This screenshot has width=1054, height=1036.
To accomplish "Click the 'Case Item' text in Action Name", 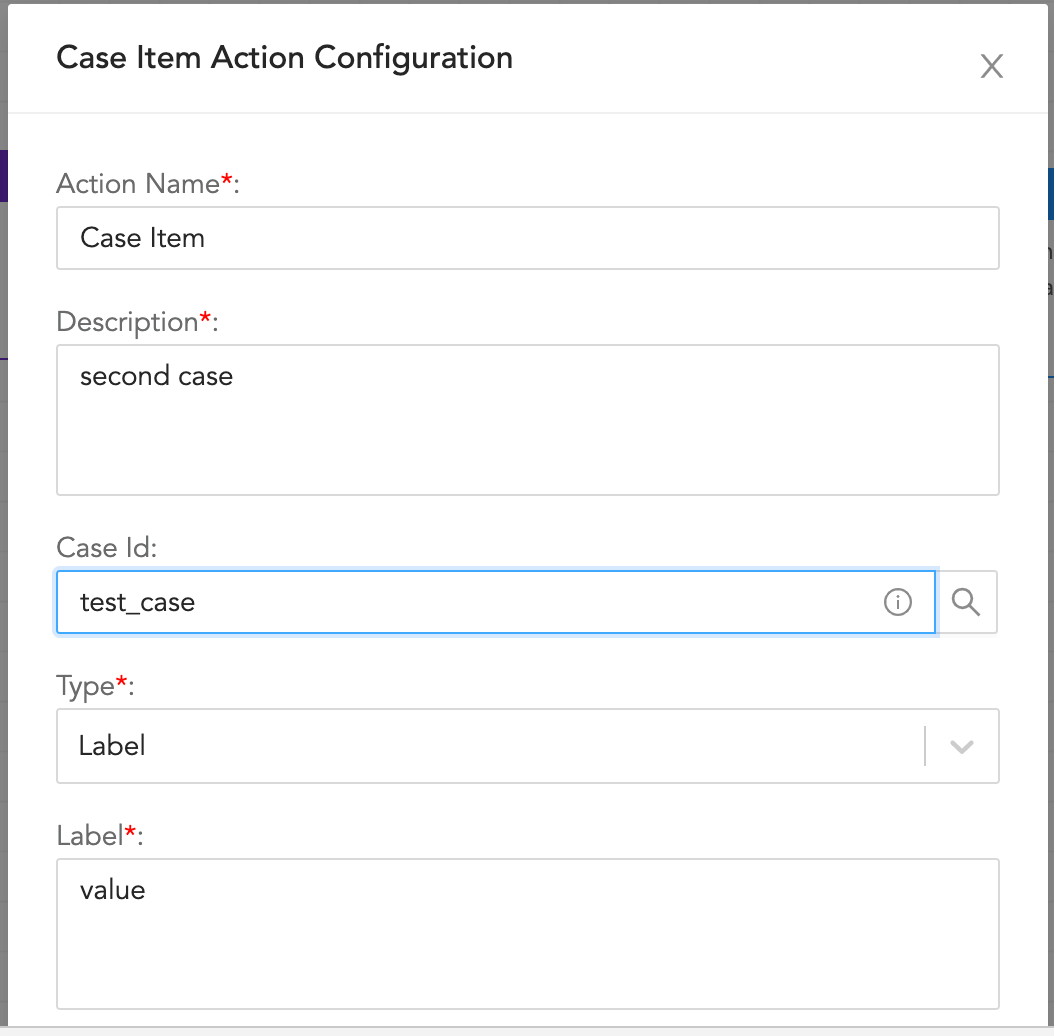I will coord(143,238).
